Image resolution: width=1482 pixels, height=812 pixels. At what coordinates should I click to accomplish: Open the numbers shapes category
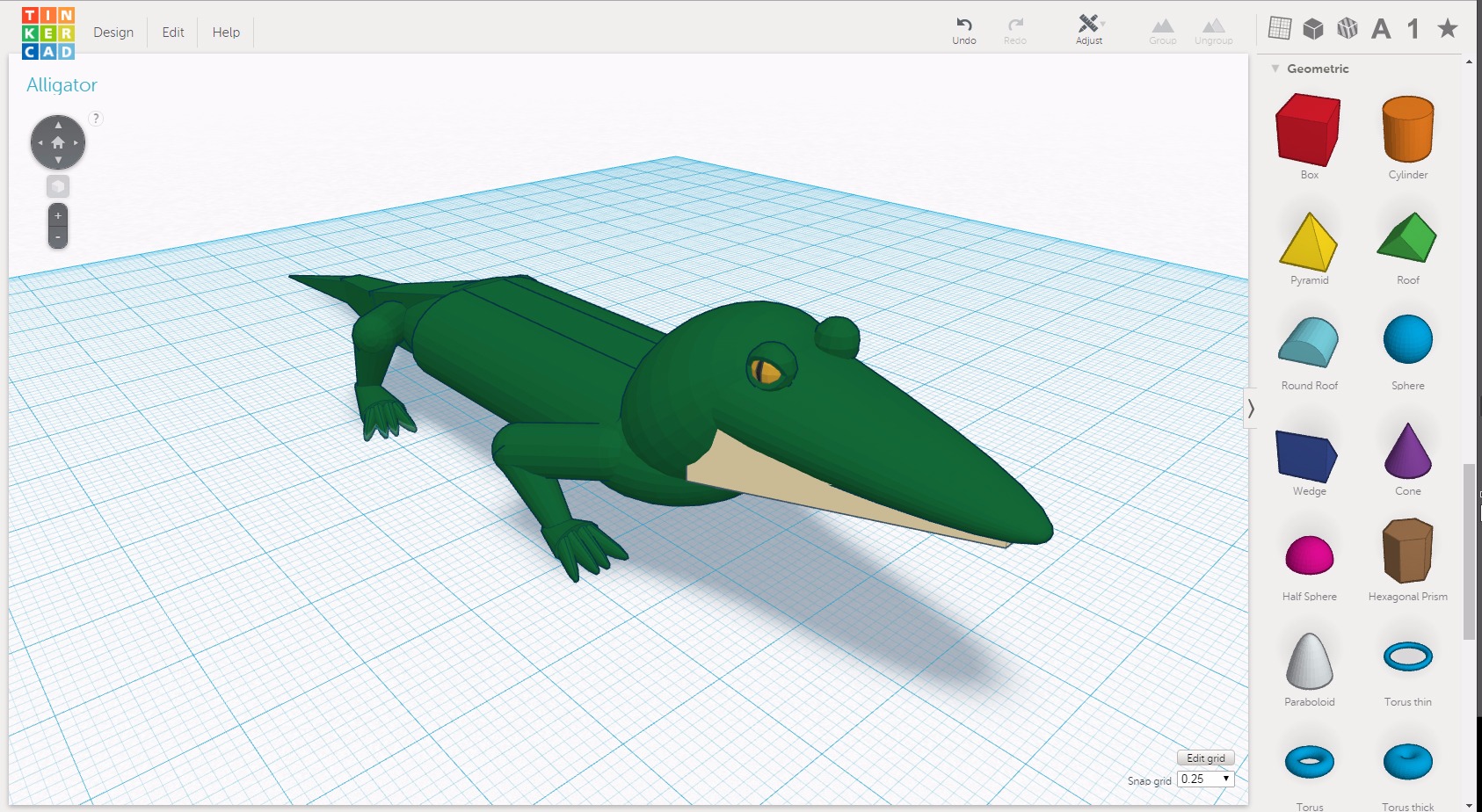click(x=1413, y=29)
